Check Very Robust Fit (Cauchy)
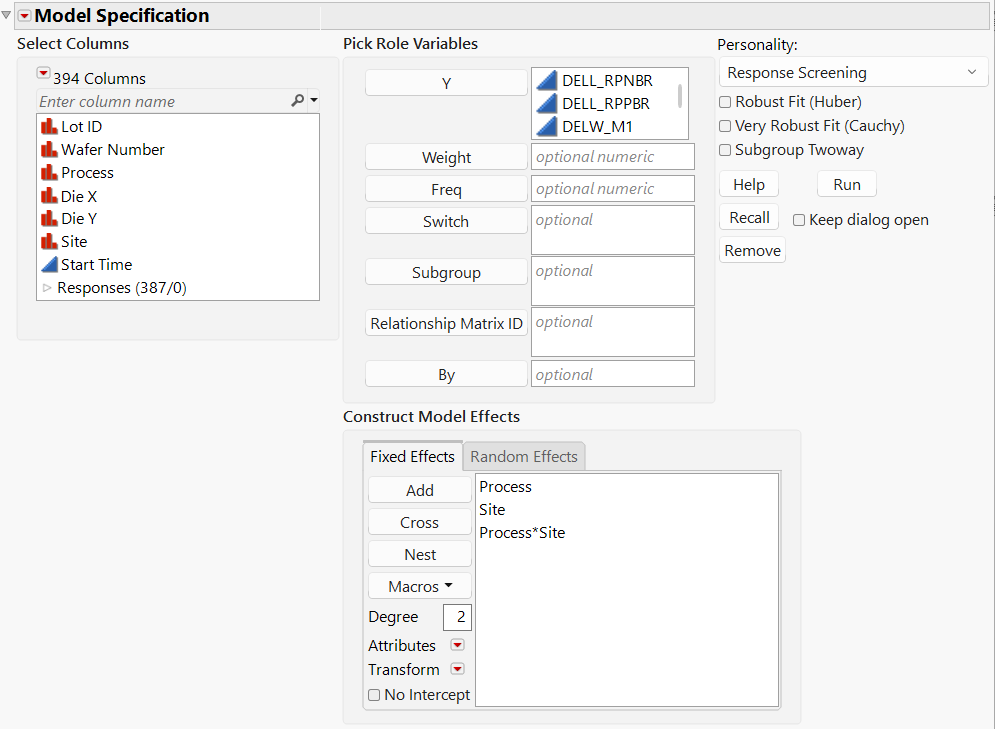995x729 pixels. coord(724,125)
